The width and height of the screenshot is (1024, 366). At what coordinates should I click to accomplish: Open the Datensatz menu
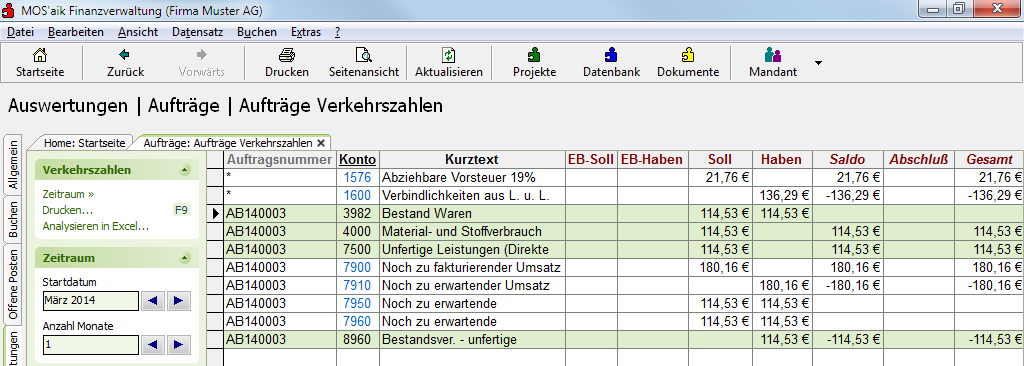click(198, 32)
